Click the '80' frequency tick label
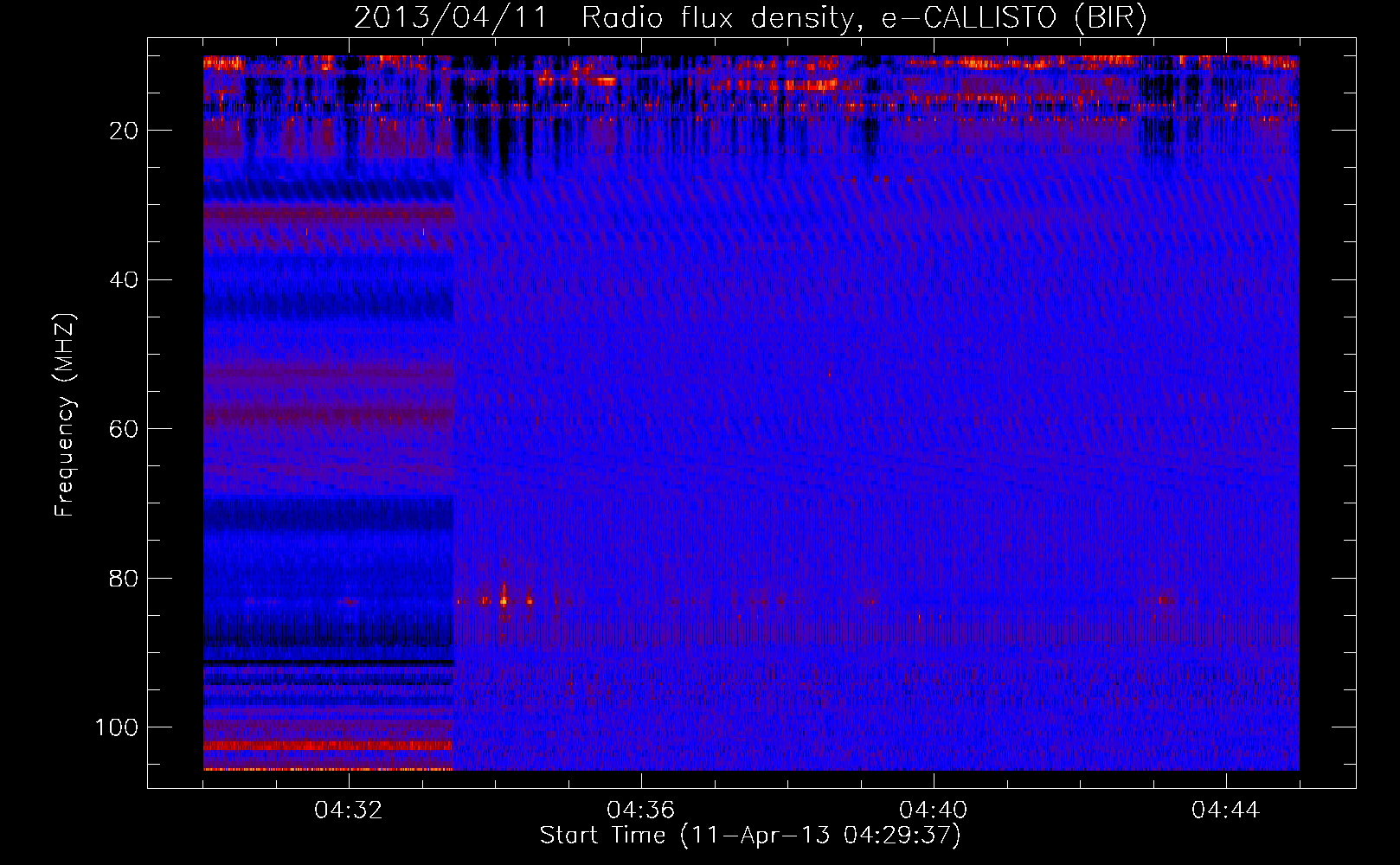 (125, 579)
